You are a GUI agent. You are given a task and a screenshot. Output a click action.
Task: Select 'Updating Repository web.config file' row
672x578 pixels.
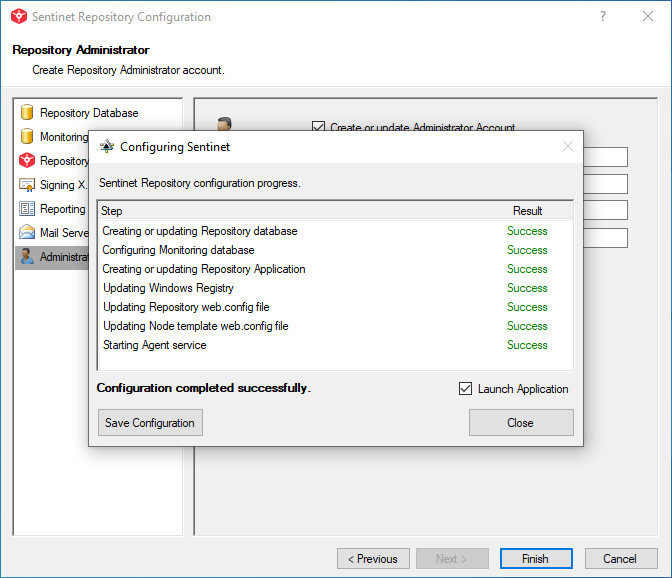point(335,307)
